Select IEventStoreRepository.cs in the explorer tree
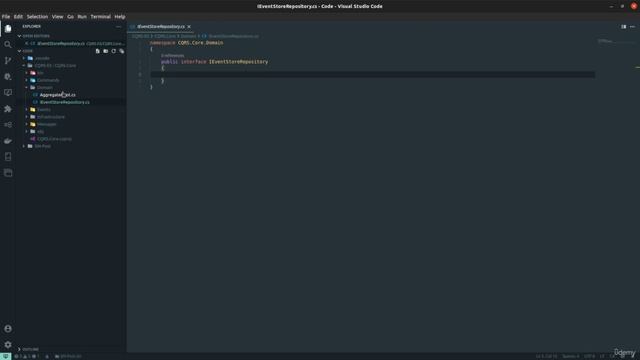640x360 pixels. click(64, 102)
